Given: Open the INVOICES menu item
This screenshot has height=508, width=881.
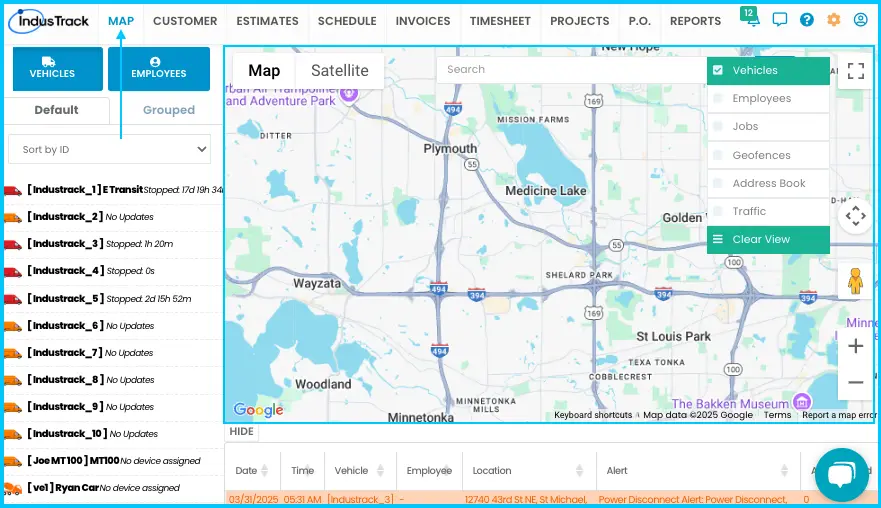Looking at the screenshot, I should click(x=423, y=21).
